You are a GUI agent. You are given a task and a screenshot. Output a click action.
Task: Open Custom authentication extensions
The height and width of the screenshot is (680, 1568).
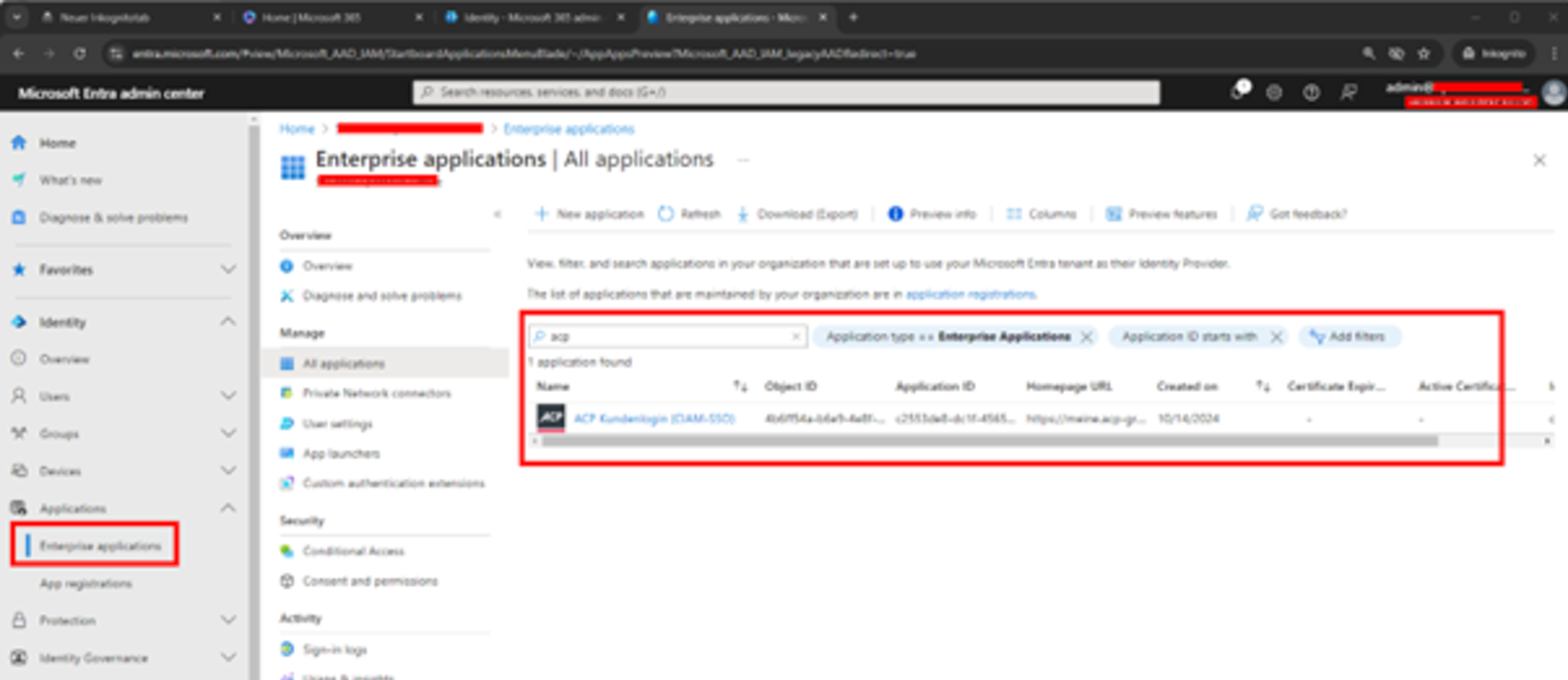tap(393, 483)
